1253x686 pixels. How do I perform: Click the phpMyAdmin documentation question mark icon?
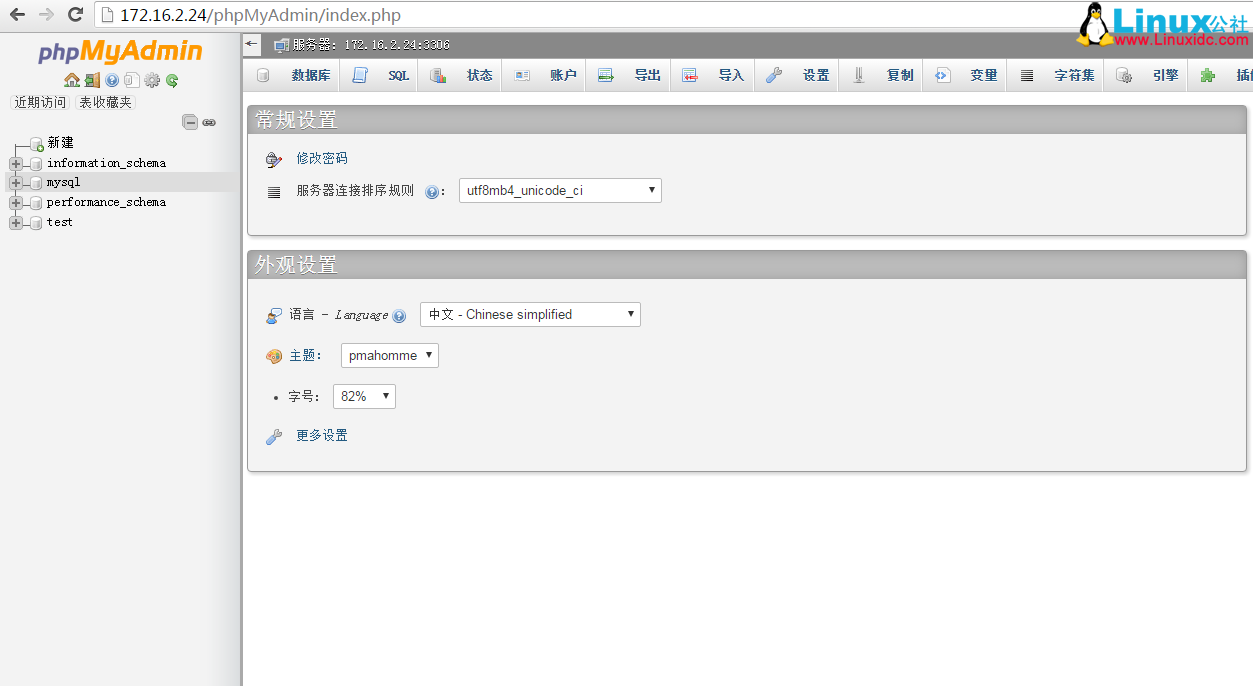pyautogui.click(x=112, y=80)
